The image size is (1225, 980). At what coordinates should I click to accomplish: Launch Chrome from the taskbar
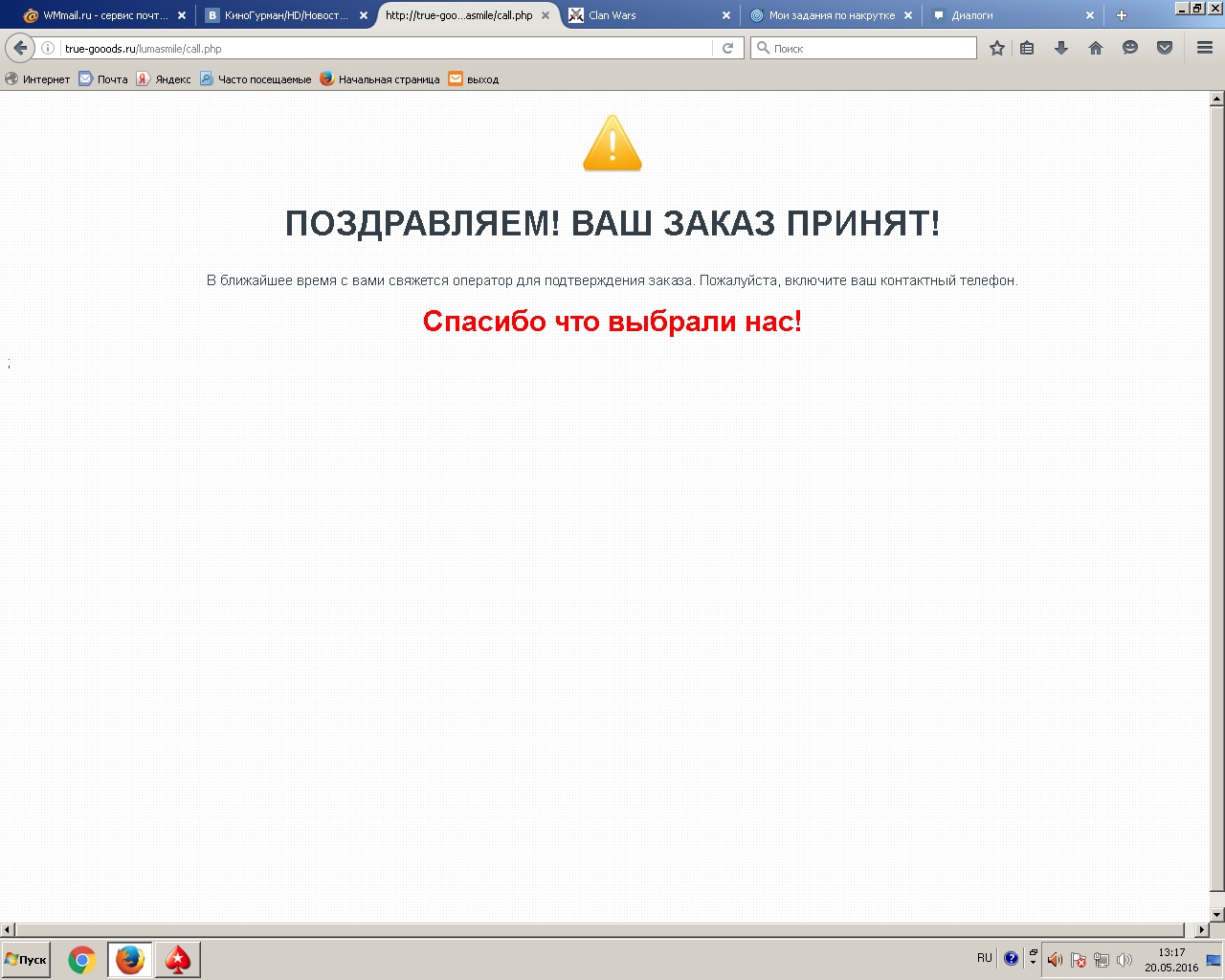tap(82, 959)
